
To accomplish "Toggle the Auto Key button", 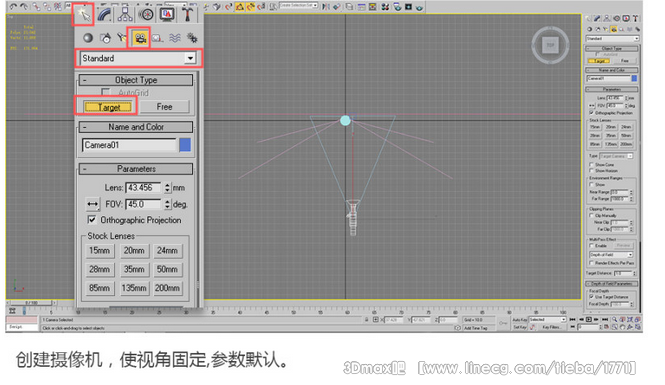I will (520, 320).
